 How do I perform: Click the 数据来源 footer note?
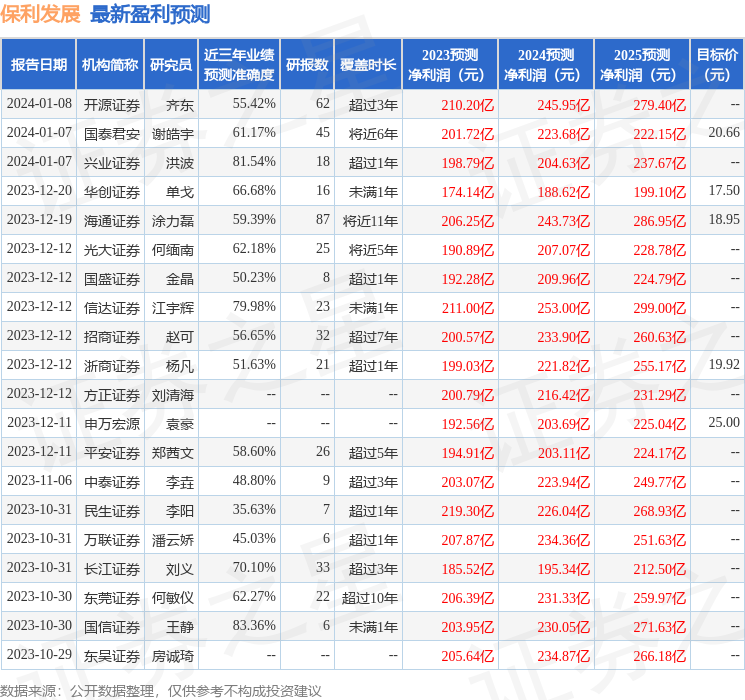[161, 690]
